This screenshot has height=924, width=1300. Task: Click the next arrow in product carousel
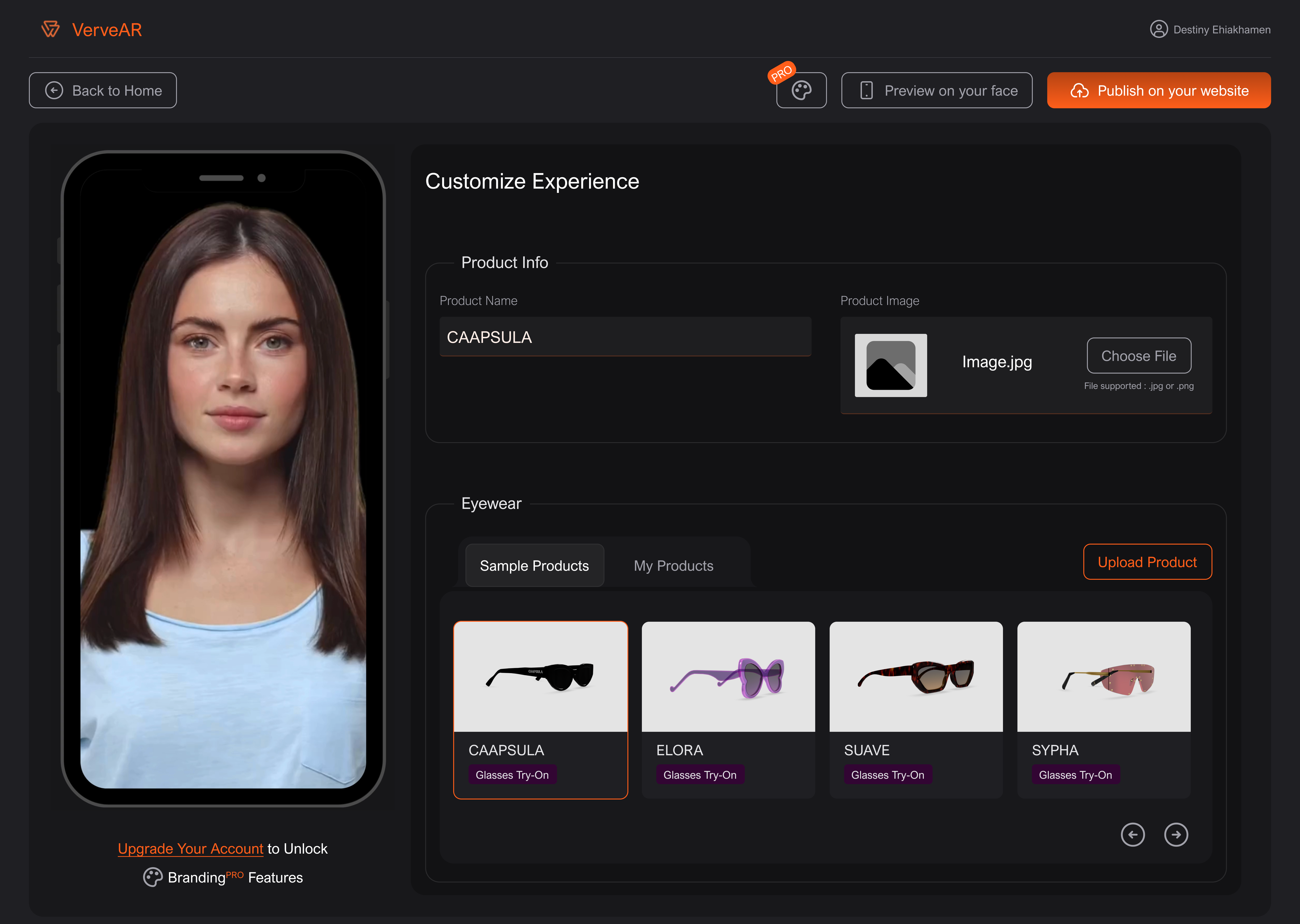tap(1176, 835)
